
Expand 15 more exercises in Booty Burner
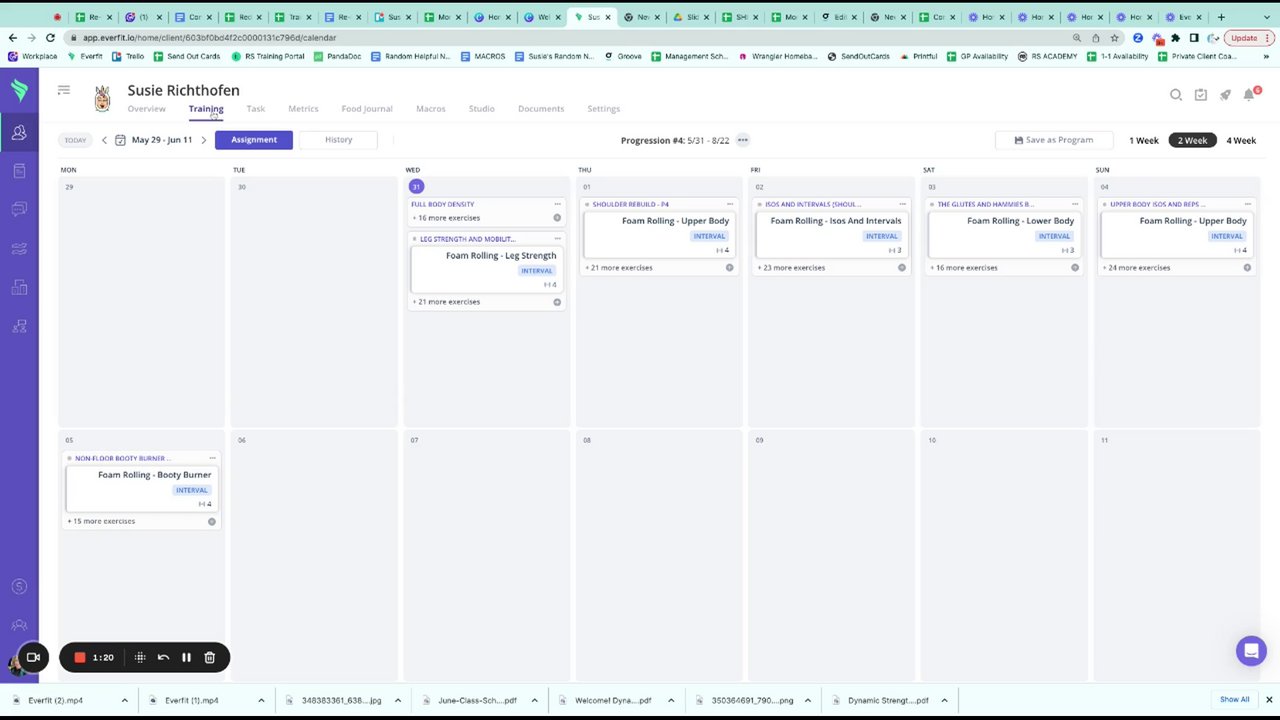102,521
